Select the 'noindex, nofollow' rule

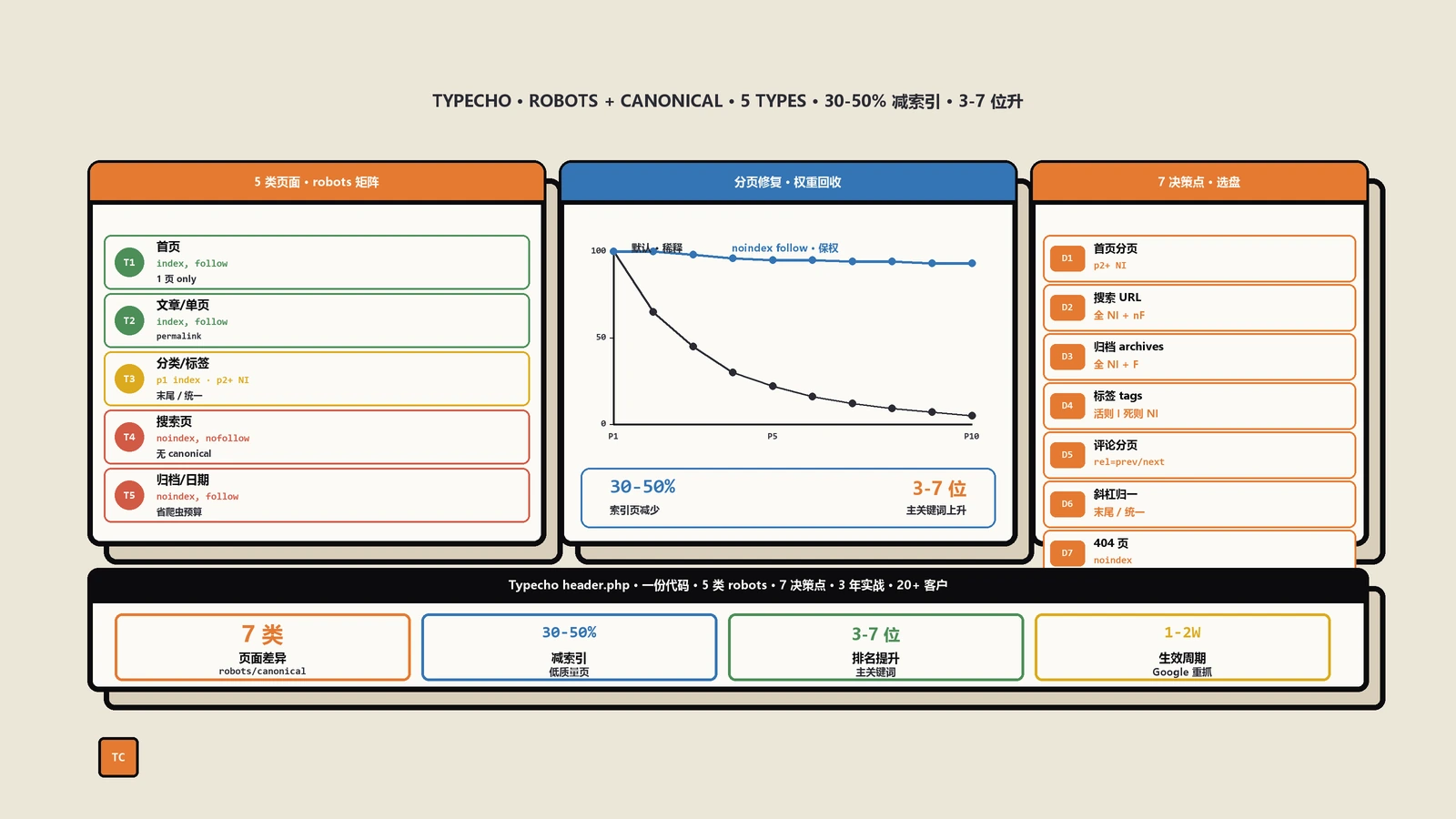pos(203,439)
